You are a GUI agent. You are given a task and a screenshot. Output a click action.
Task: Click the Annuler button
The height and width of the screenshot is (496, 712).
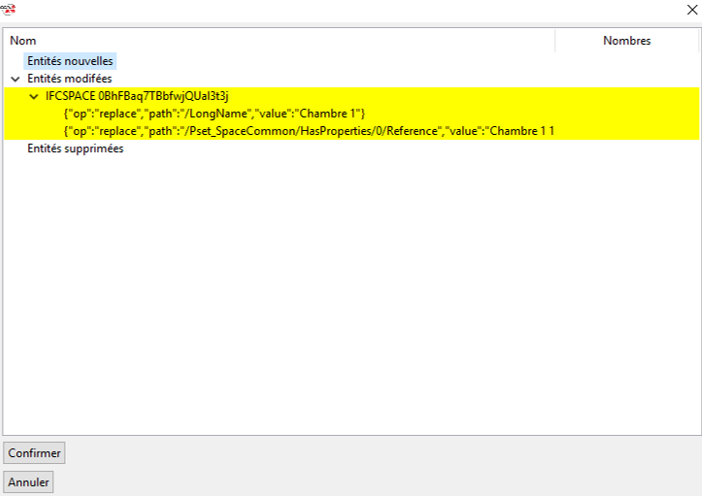point(28,482)
